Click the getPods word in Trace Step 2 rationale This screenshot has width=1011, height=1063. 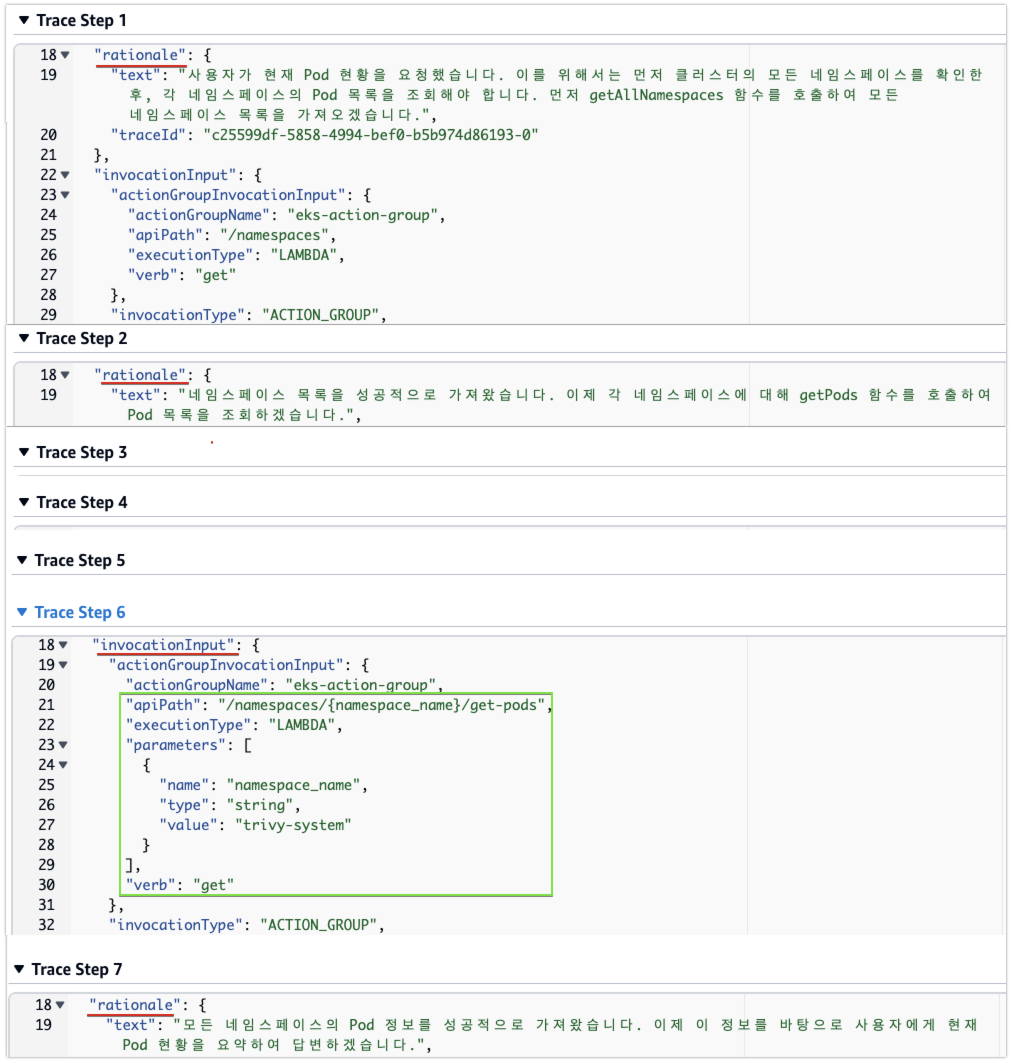[828, 395]
